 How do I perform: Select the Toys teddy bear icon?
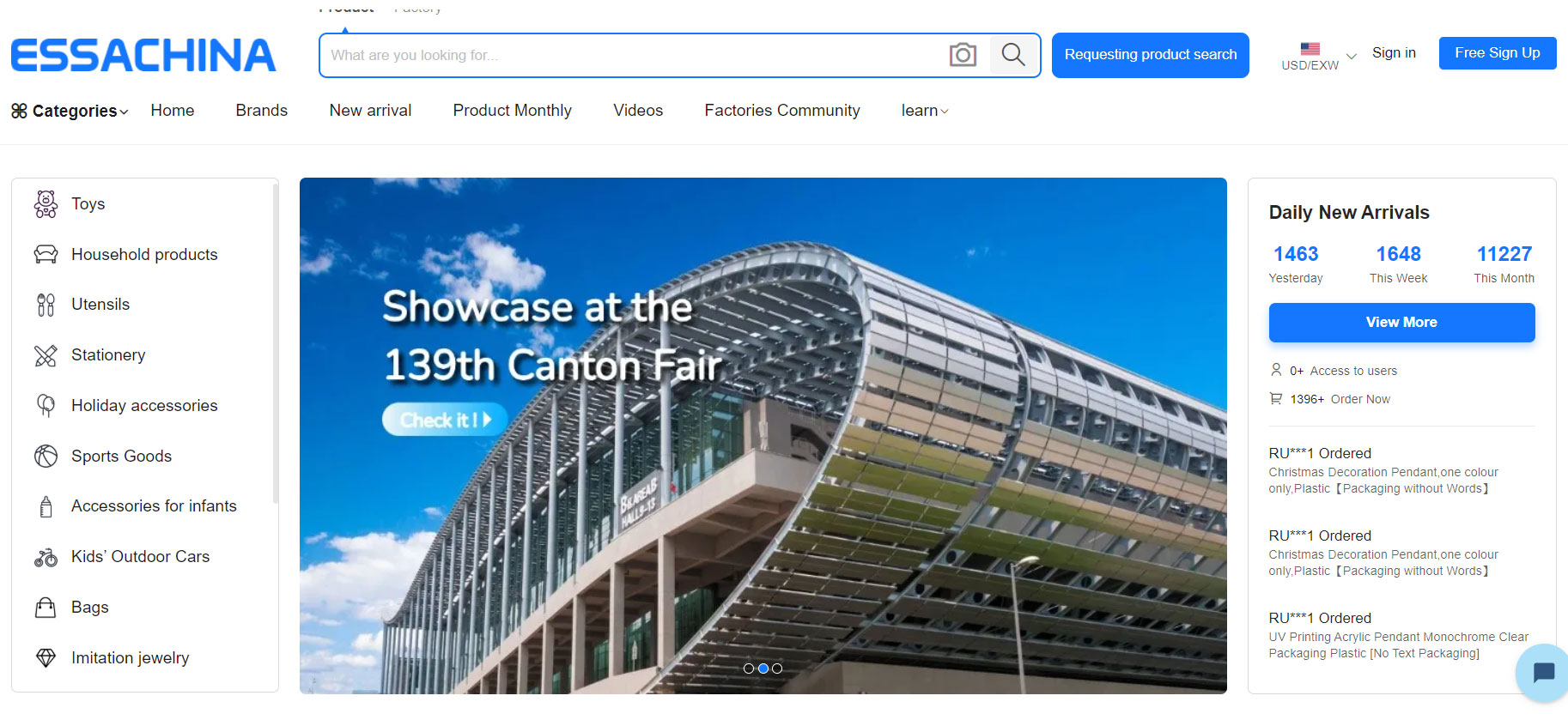tap(46, 204)
